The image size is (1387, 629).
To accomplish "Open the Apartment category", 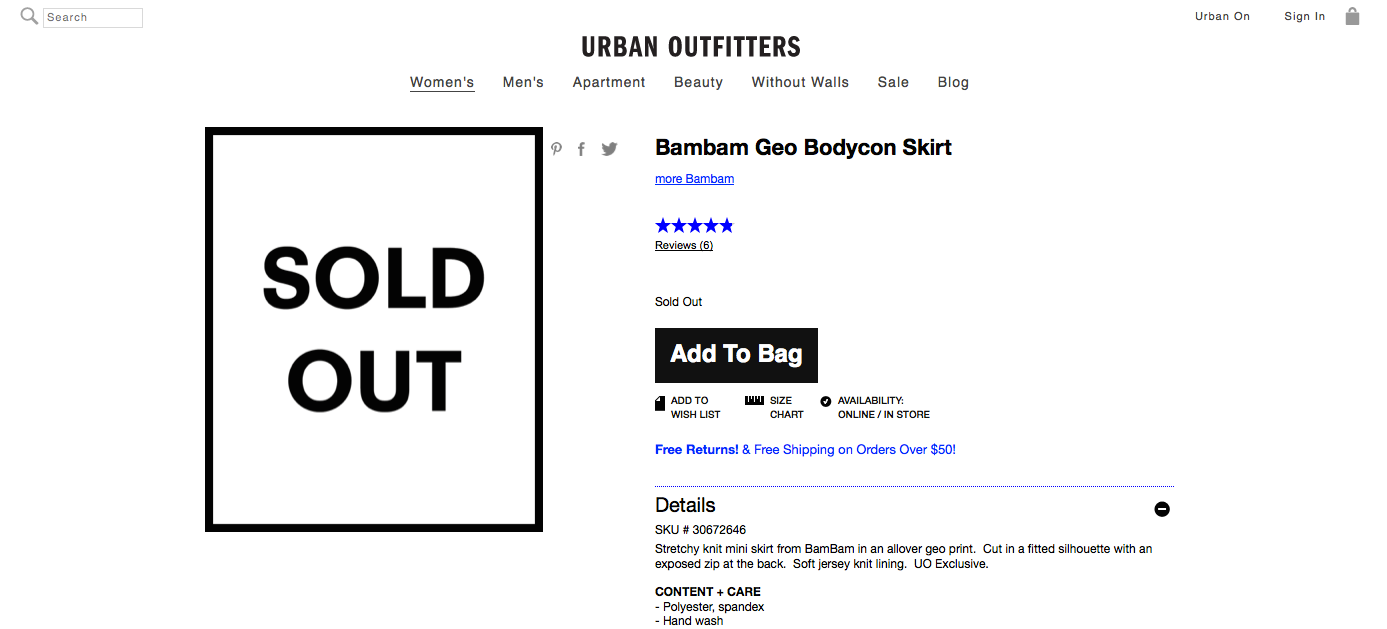I will [x=609, y=82].
